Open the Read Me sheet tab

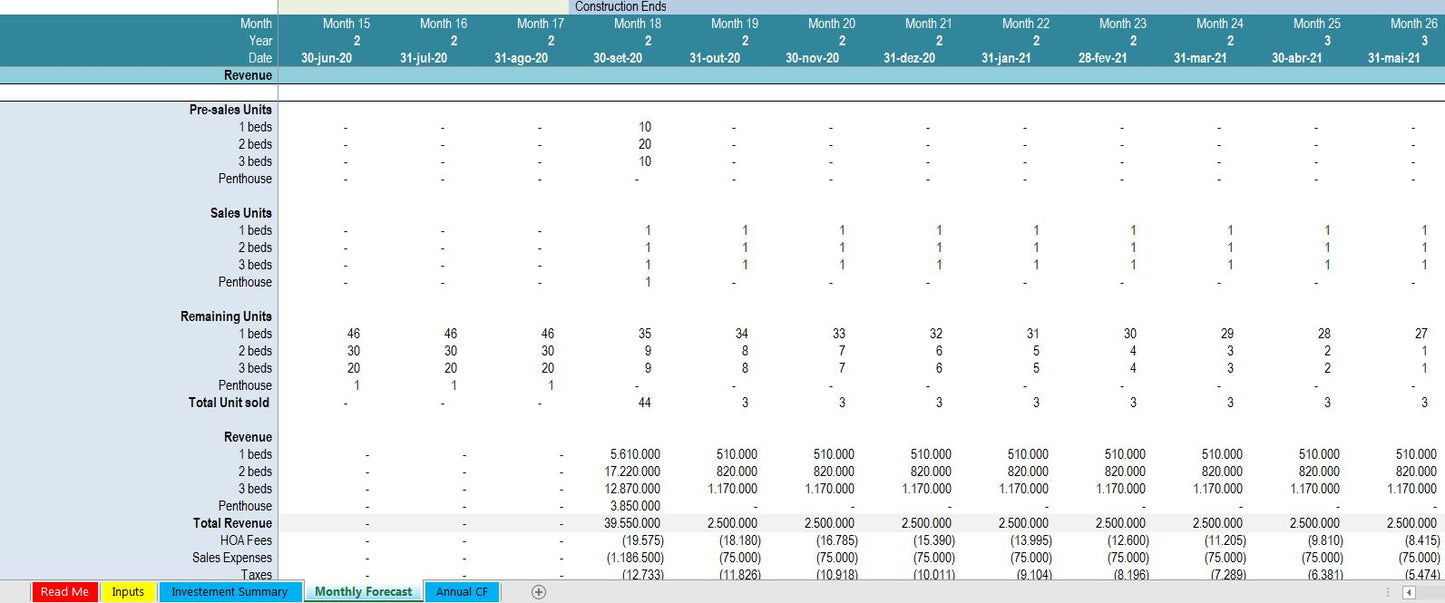tap(65, 592)
